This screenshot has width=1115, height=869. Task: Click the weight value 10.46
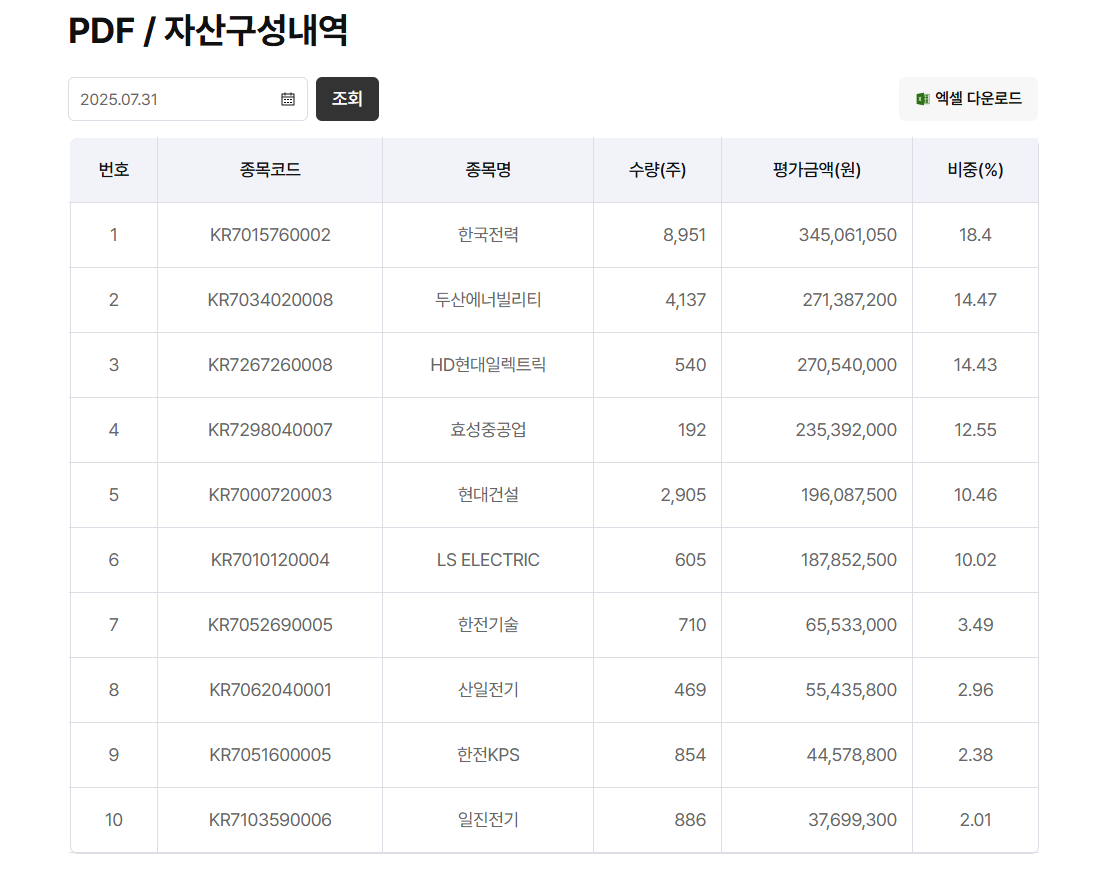pyautogui.click(x=975, y=495)
